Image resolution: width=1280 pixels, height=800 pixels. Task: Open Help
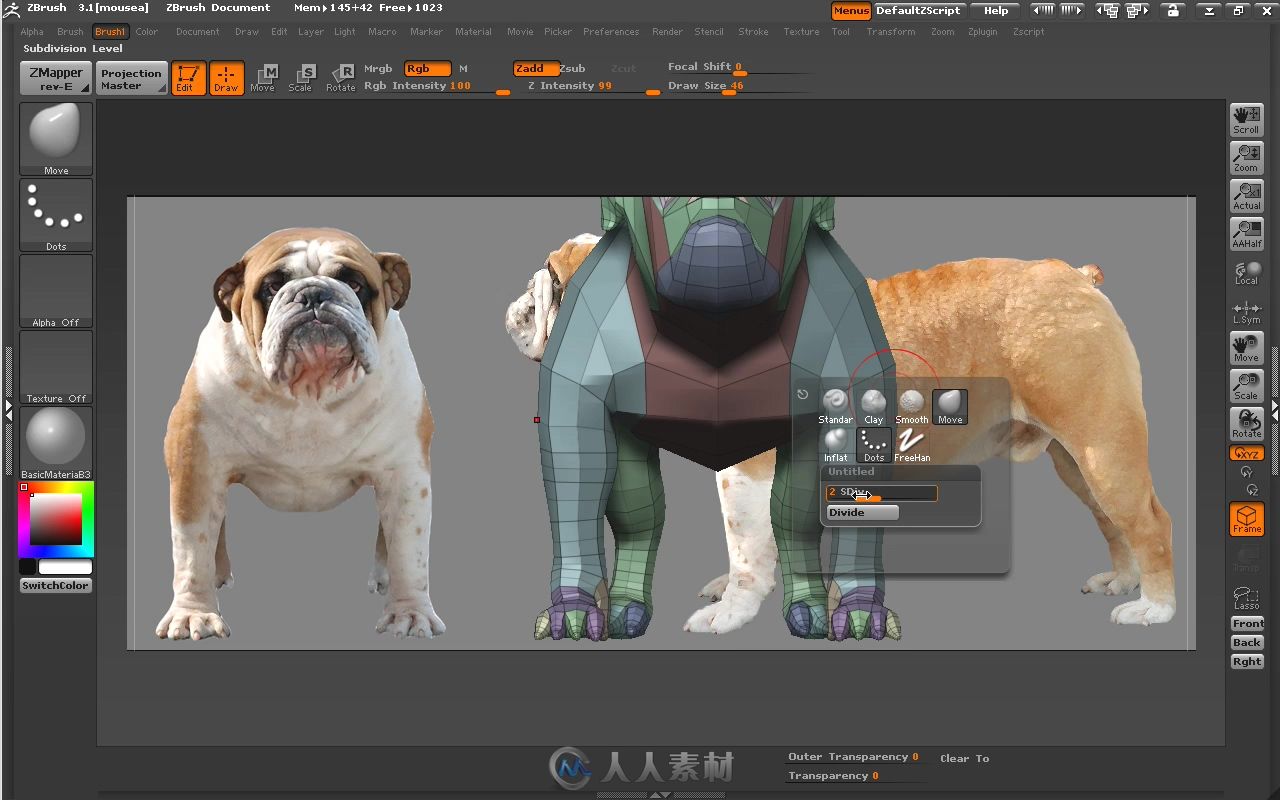tap(996, 11)
